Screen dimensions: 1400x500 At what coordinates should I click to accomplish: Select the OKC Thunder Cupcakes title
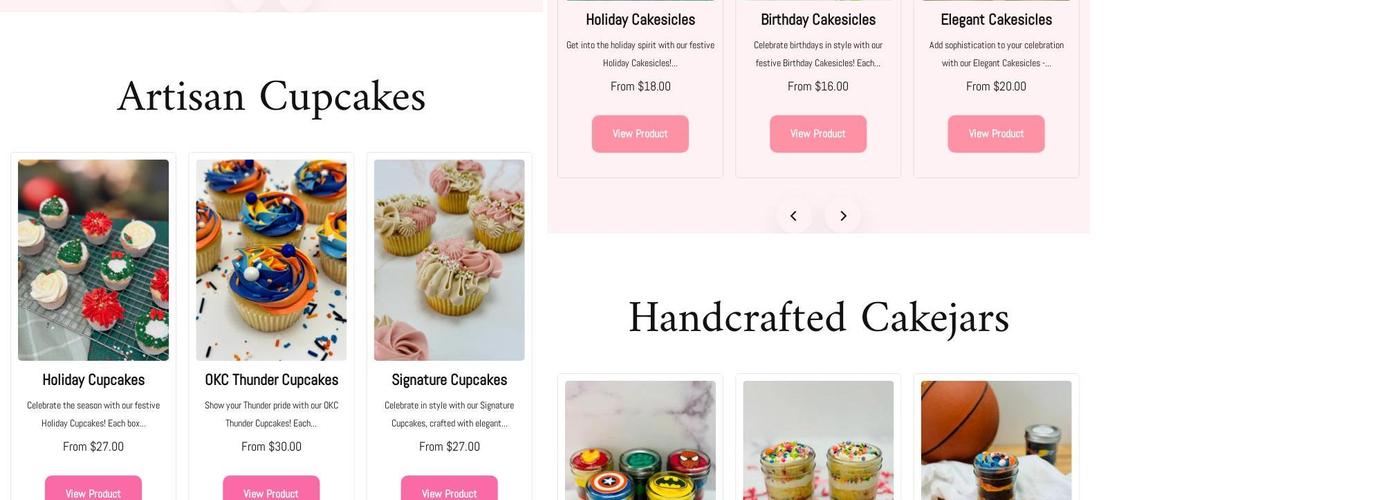pos(271,380)
